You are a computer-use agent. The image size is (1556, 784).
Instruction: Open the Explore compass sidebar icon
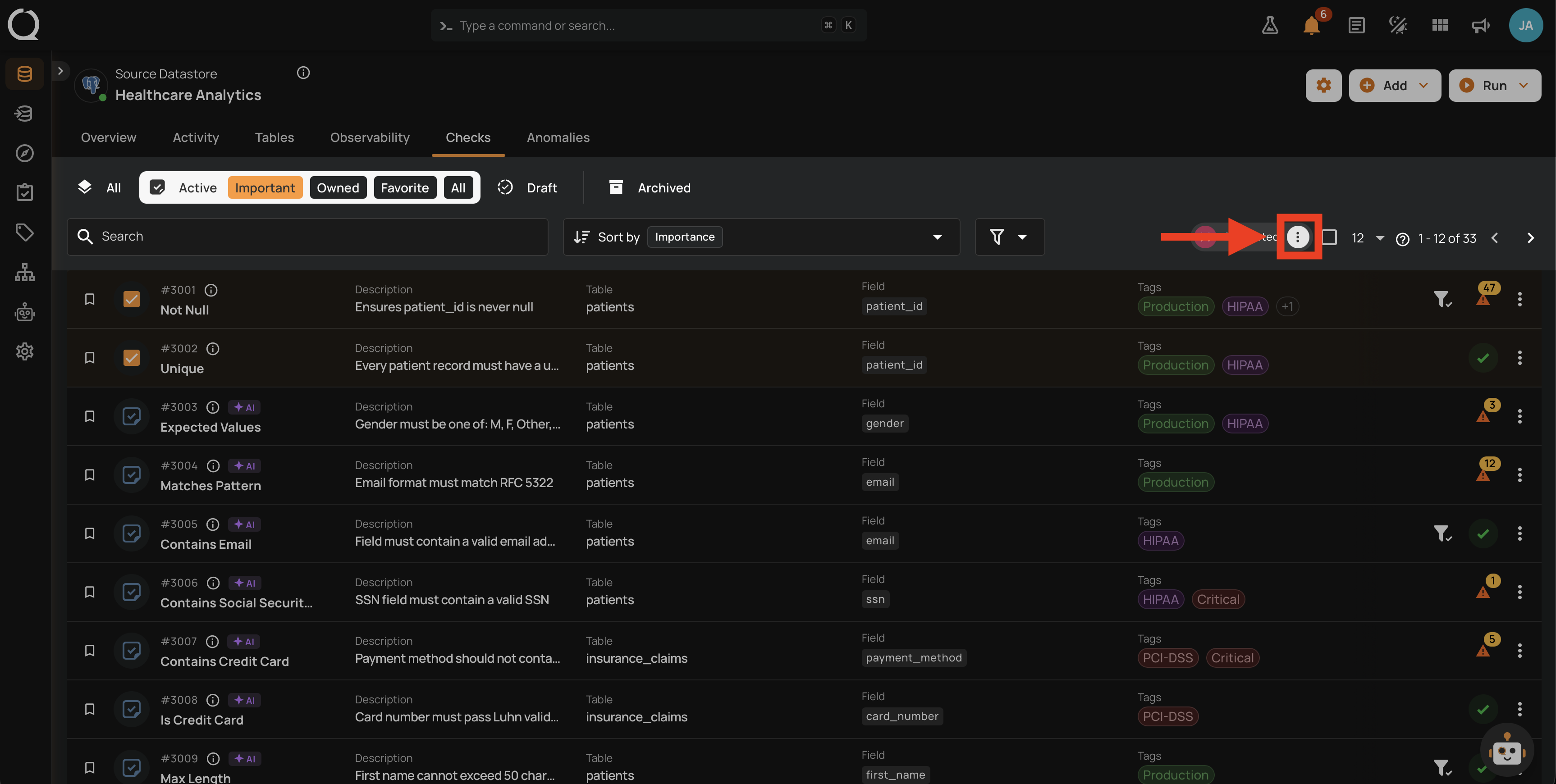(25, 153)
